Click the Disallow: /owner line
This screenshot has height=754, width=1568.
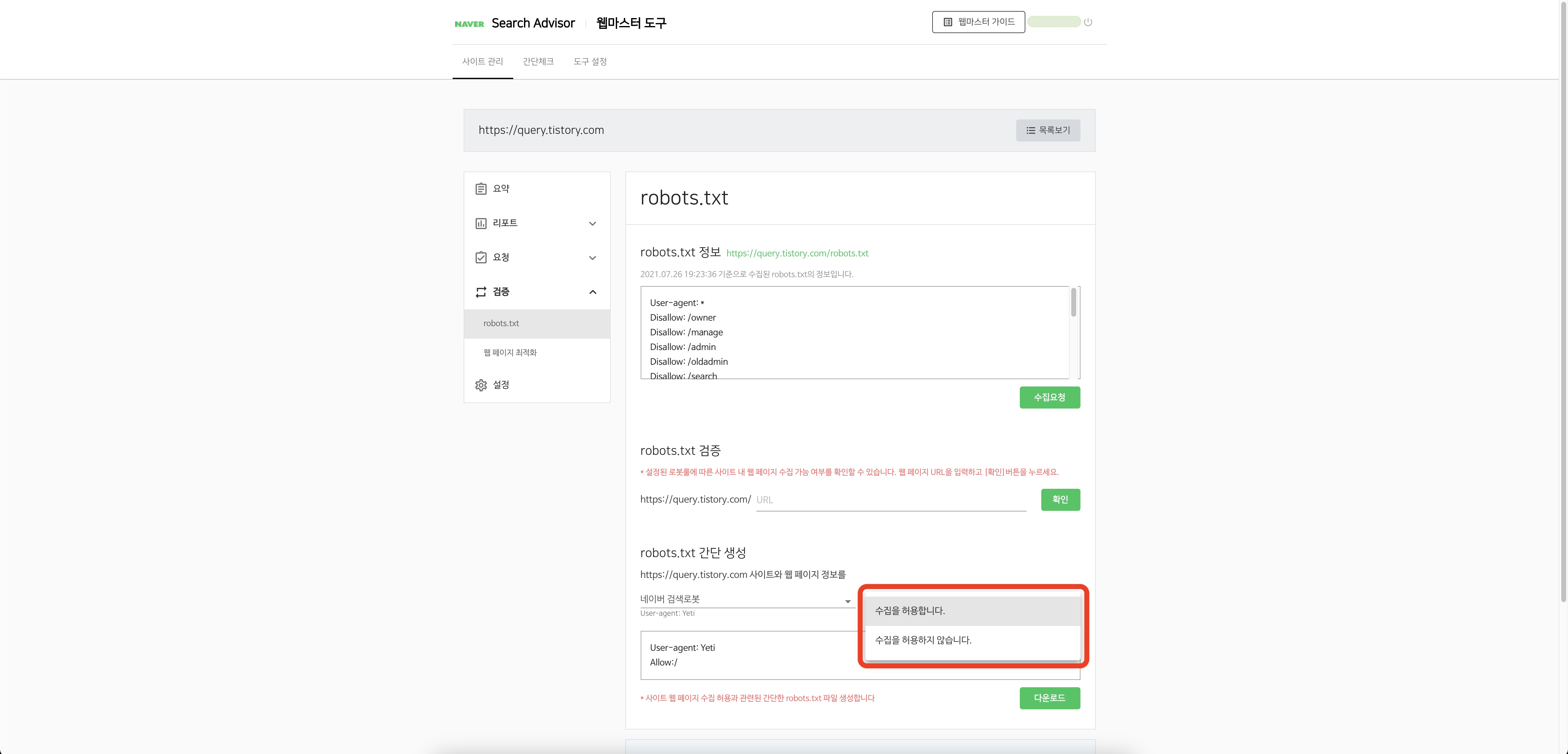[x=682, y=318]
